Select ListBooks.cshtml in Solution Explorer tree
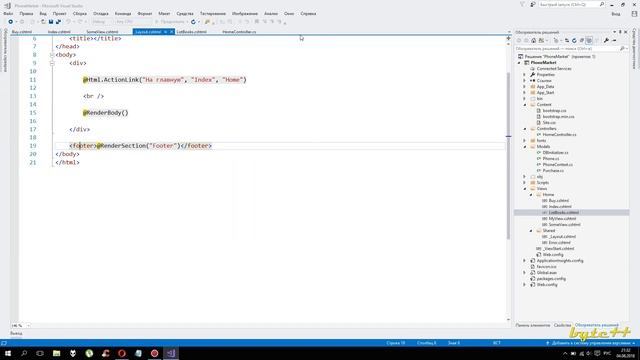 [x=563, y=212]
